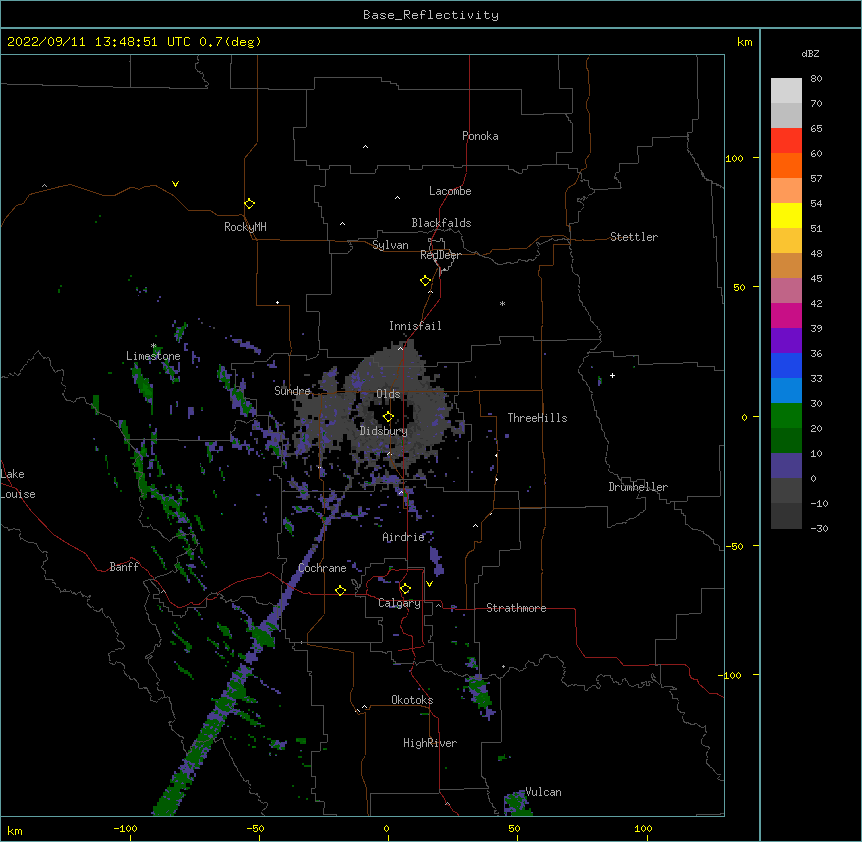Select the pink 42-45 dBZ legend swatch
This screenshot has width=862, height=842.
click(786, 290)
